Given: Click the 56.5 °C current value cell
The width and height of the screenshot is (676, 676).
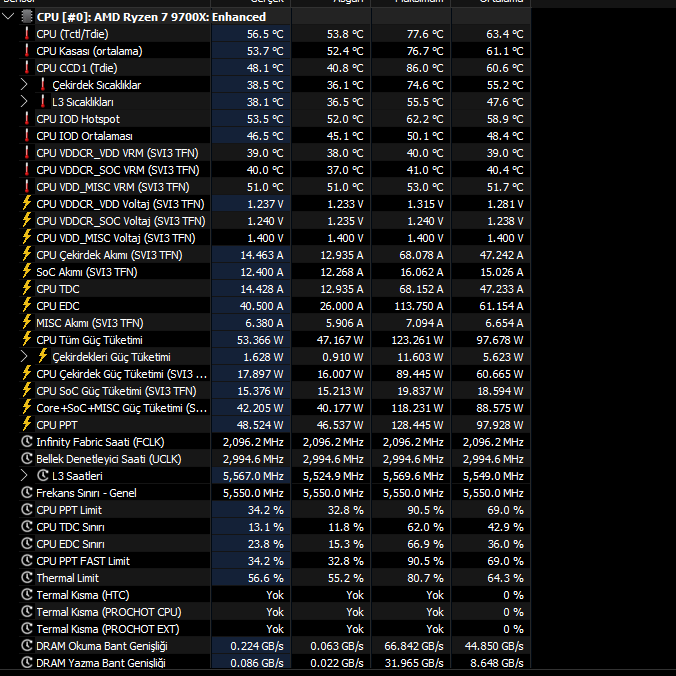Looking at the screenshot, I should click(x=251, y=34).
